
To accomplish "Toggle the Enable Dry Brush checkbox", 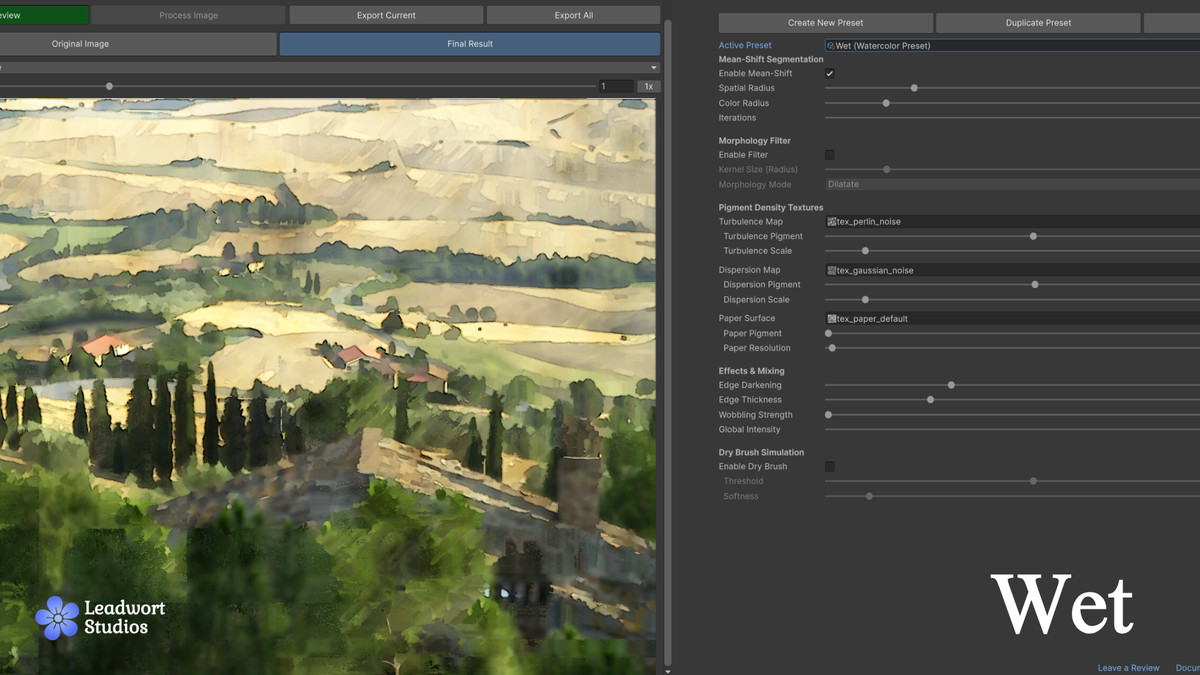I will click(830, 467).
